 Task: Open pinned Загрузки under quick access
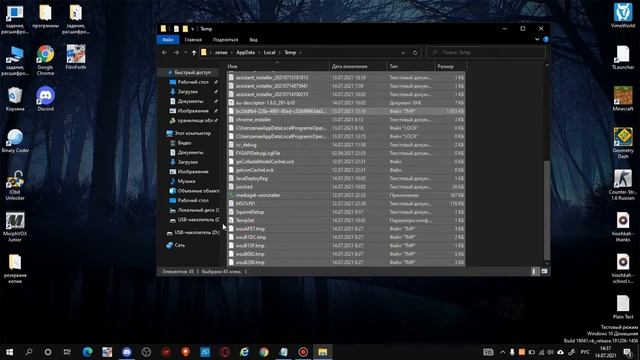188,91
